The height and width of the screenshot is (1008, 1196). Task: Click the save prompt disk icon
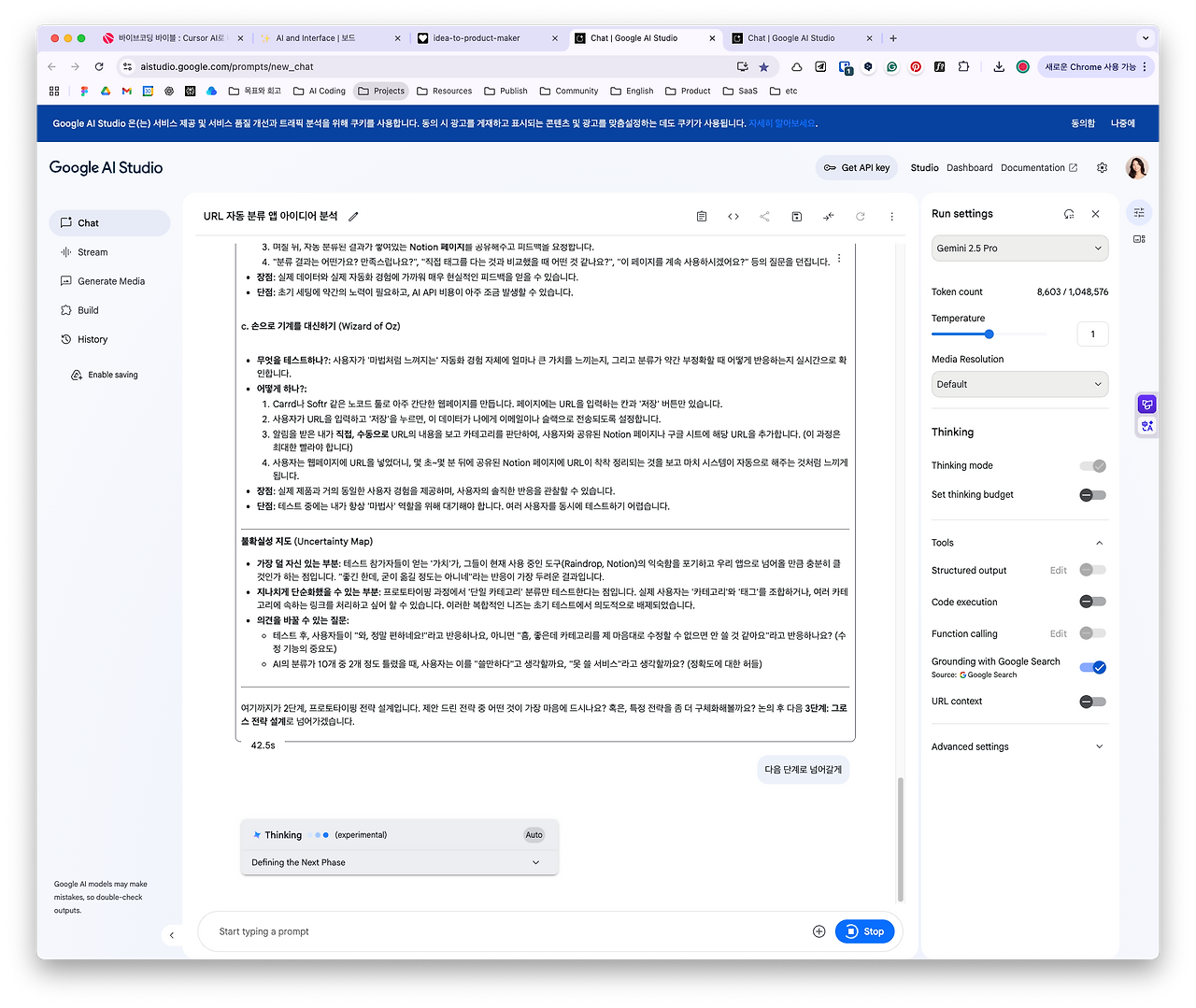(x=797, y=217)
